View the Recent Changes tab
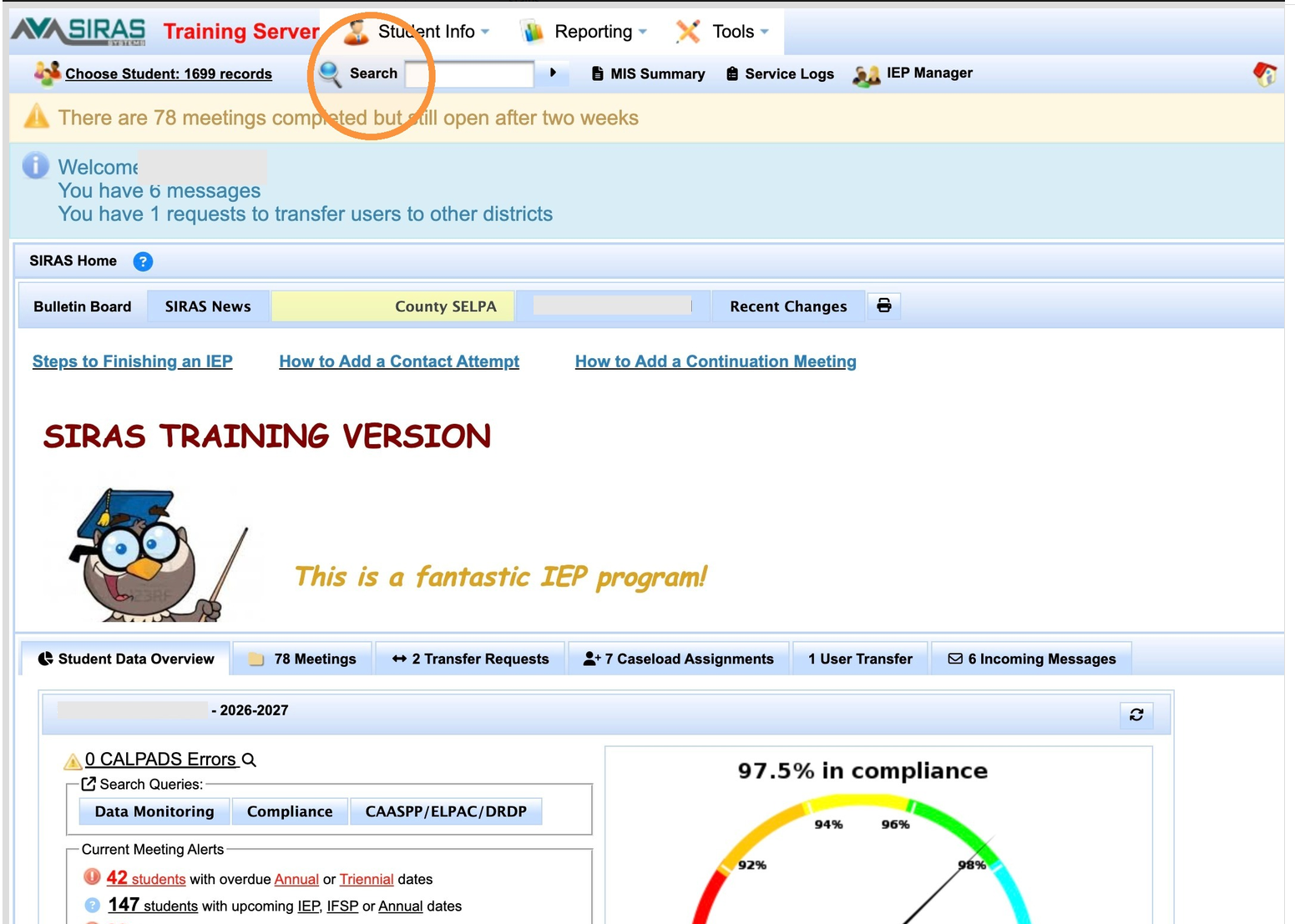Viewport: 1295px width, 924px height. 788,306
